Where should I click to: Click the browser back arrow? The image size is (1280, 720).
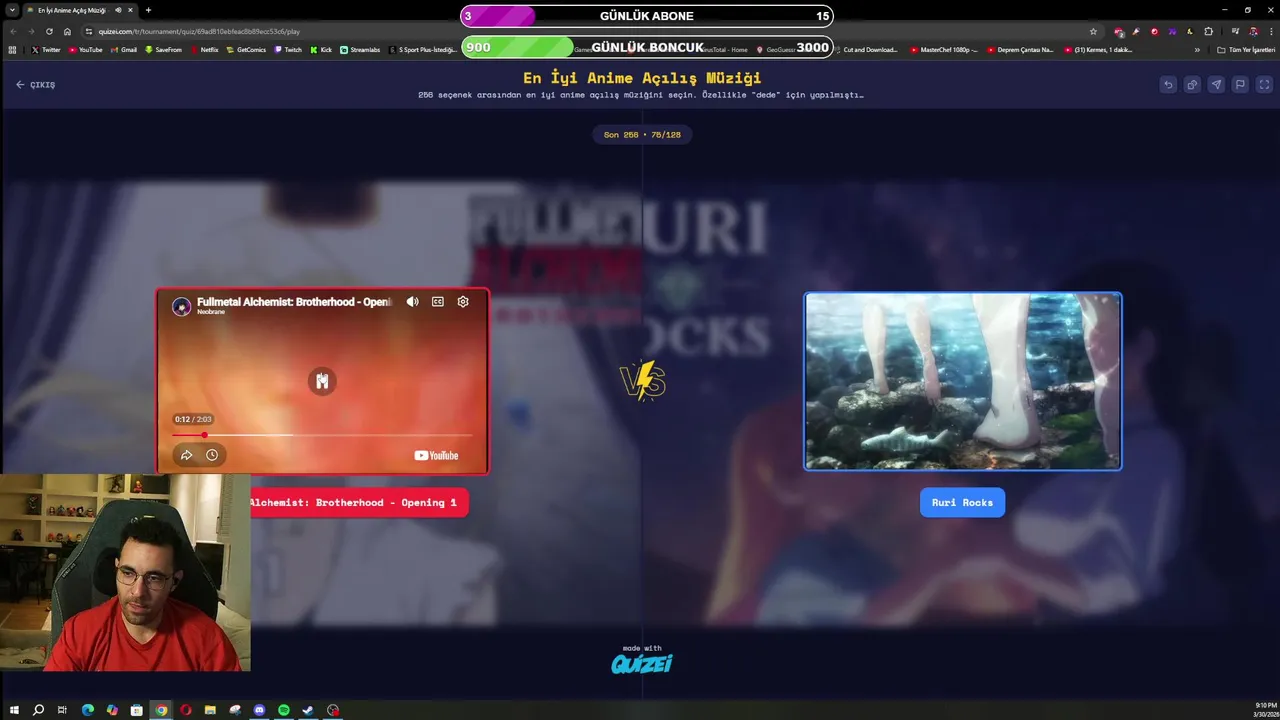click(13, 31)
